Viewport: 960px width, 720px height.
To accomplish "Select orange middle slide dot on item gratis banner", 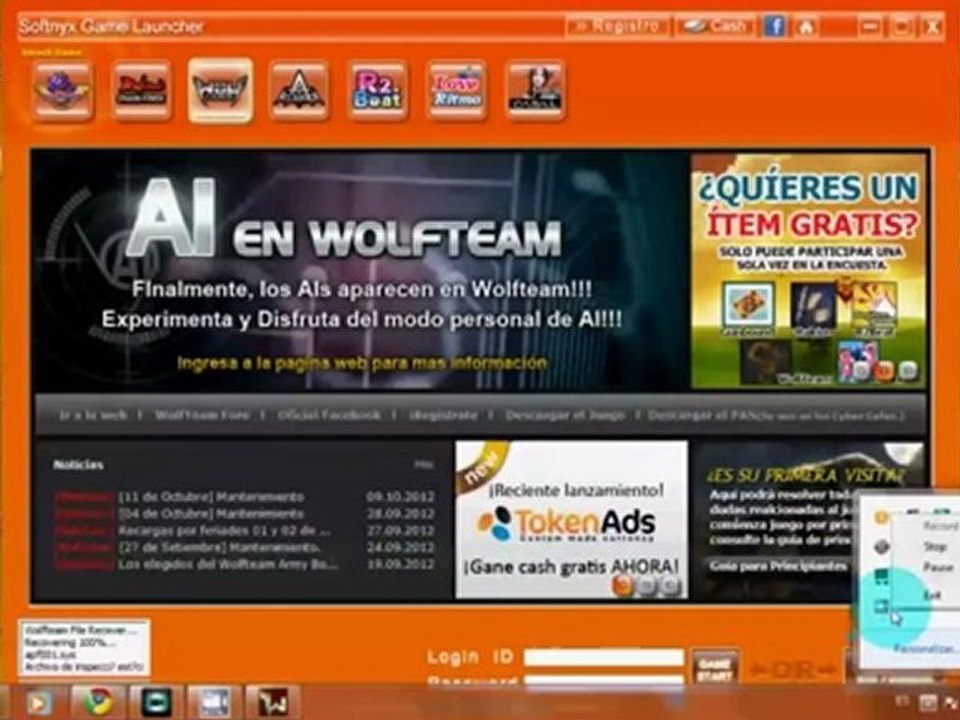I will click(x=885, y=370).
